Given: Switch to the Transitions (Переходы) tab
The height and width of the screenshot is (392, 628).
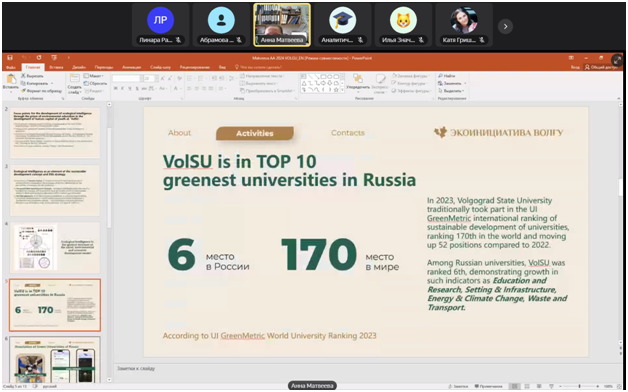Looking at the screenshot, I should click(x=104, y=67).
